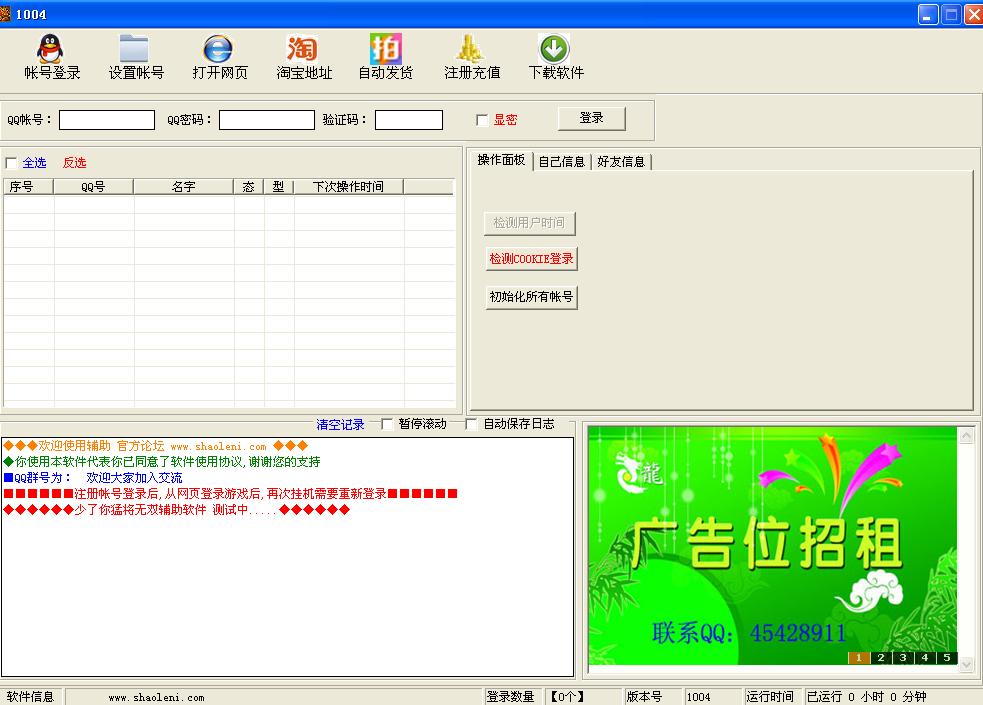The image size is (983, 705).
Task: Click the 序号 column header
Action: [29, 187]
